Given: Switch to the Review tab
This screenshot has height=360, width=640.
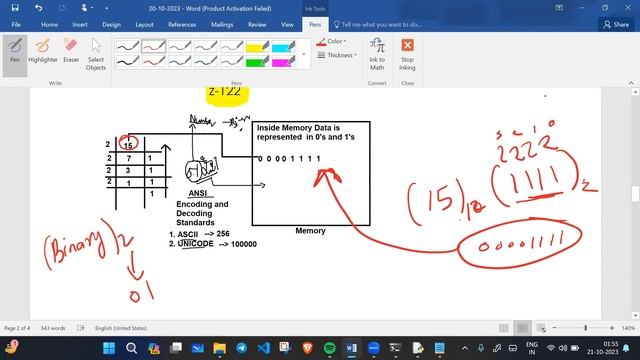Looking at the screenshot, I should tap(257, 24).
